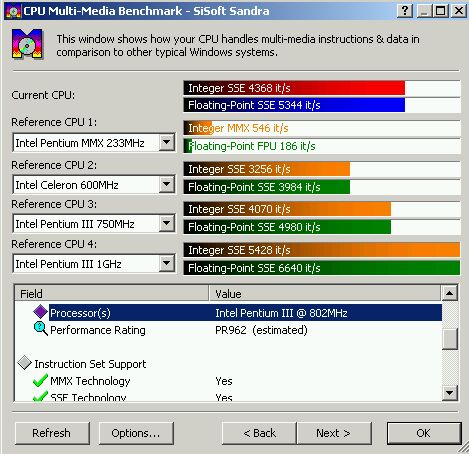Click the PR962 (estimated) value
The height and width of the screenshot is (454, 469).
pyautogui.click(x=261, y=330)
